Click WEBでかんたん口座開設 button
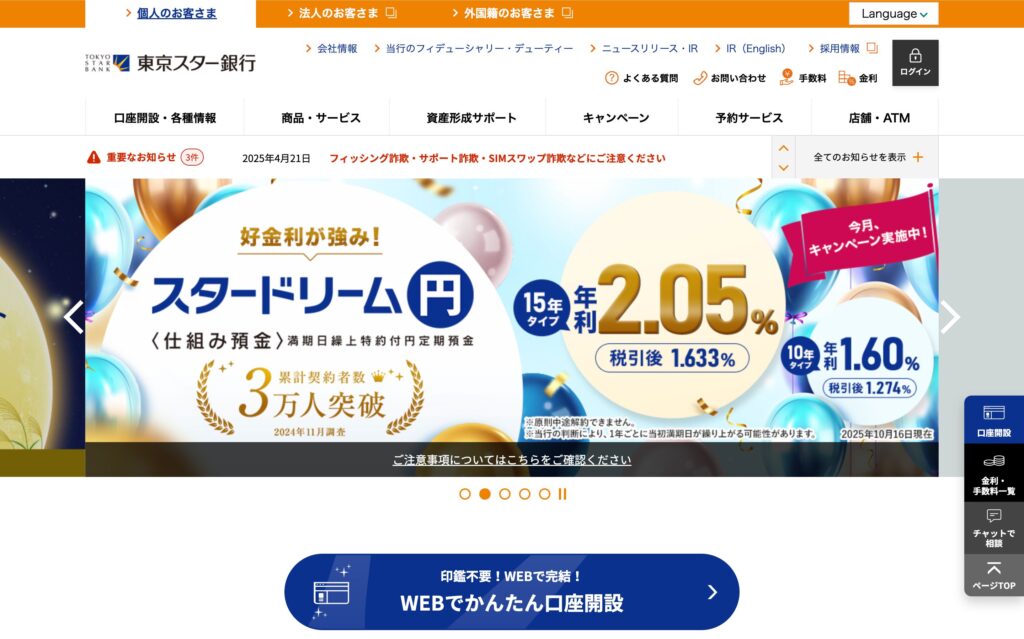Screen dimensions: 1024x639 (512, 592)
